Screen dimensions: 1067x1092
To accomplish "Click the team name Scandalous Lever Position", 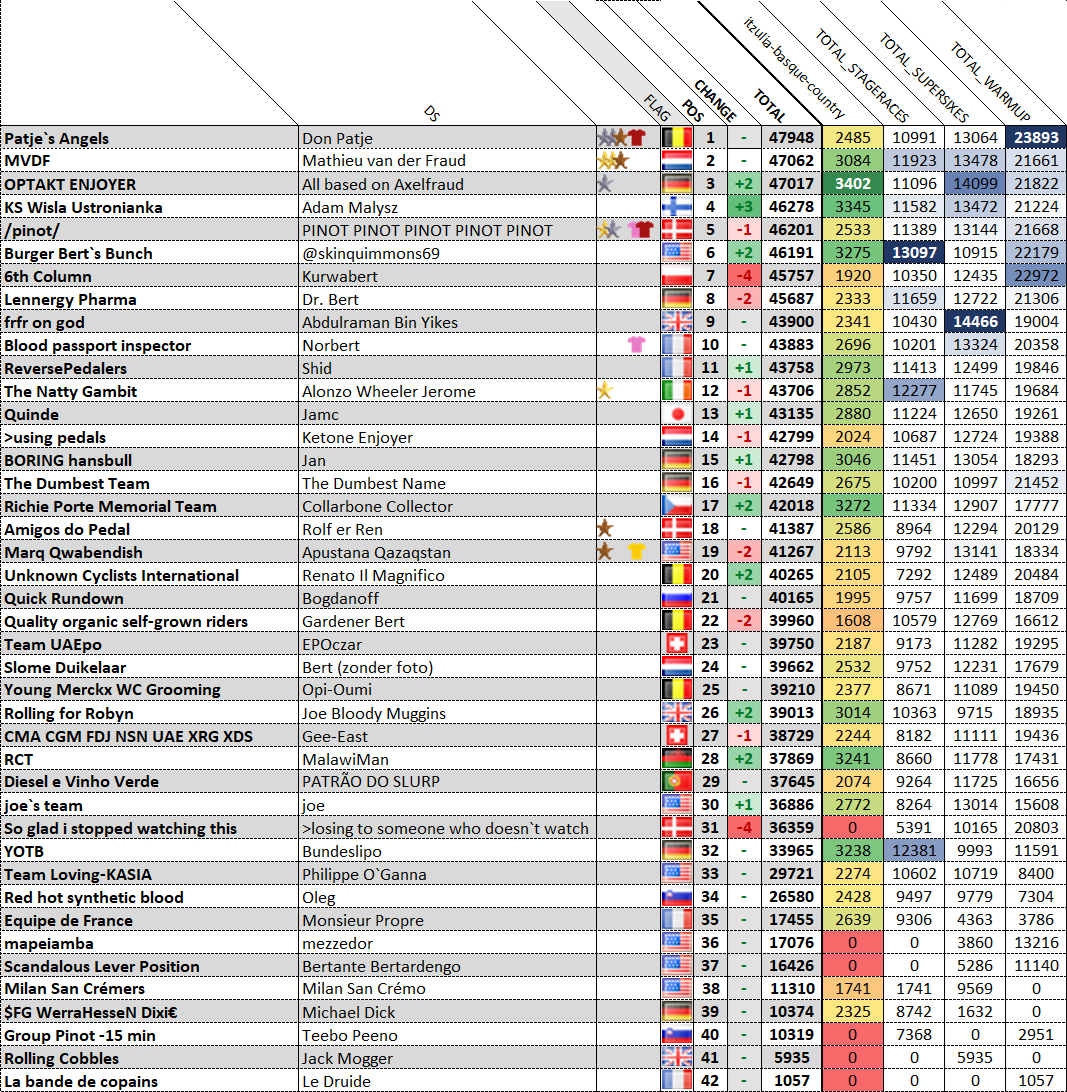I will 102,966.
